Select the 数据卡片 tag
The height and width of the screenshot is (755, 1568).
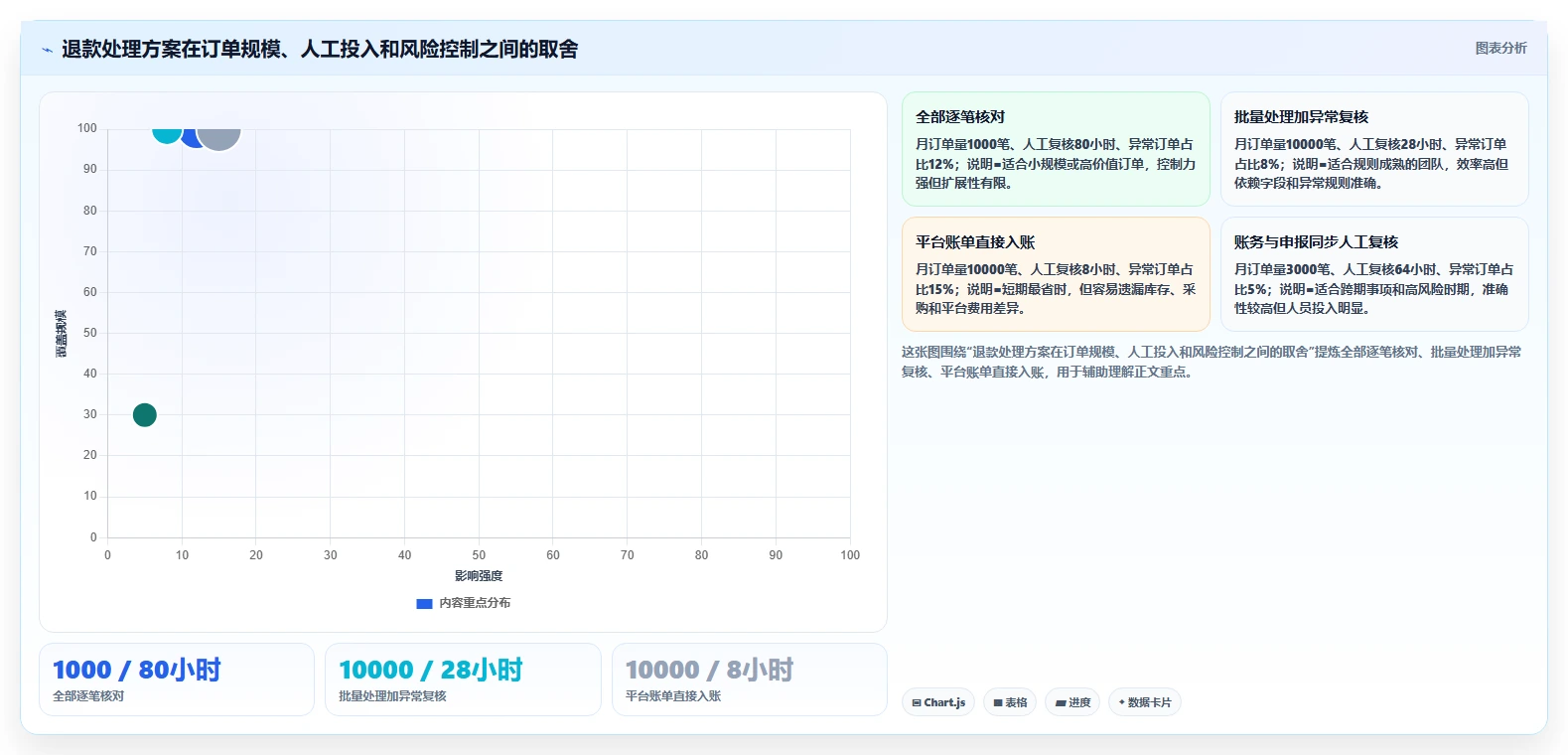pyautogui.click(x=1145, y=702)
